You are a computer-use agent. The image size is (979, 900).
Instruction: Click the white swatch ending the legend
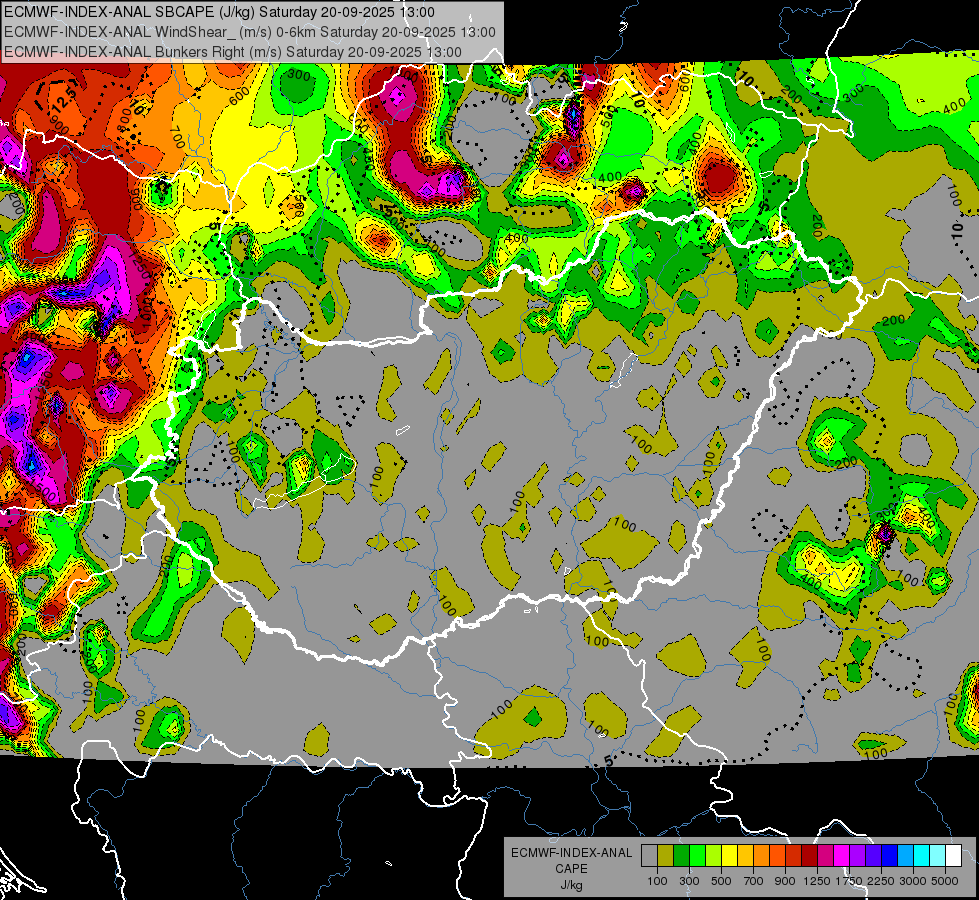tap(953, 855)
